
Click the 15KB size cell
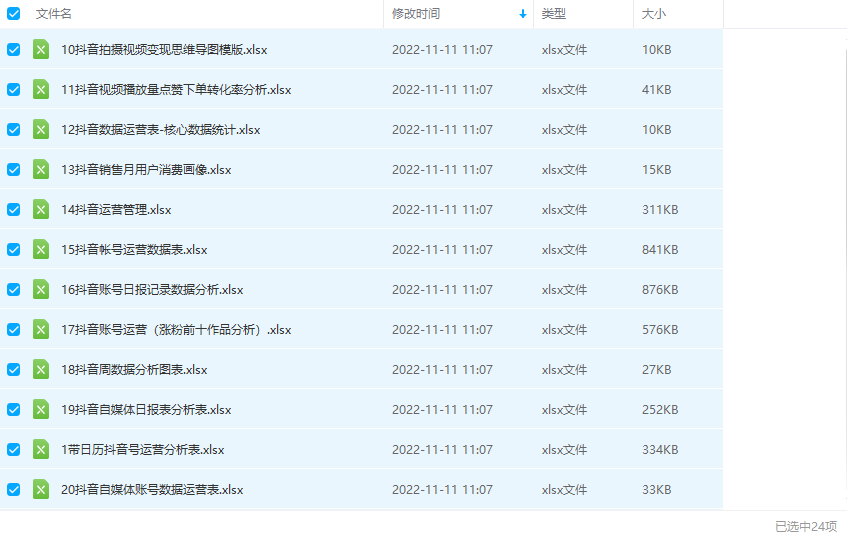[656, 170]
